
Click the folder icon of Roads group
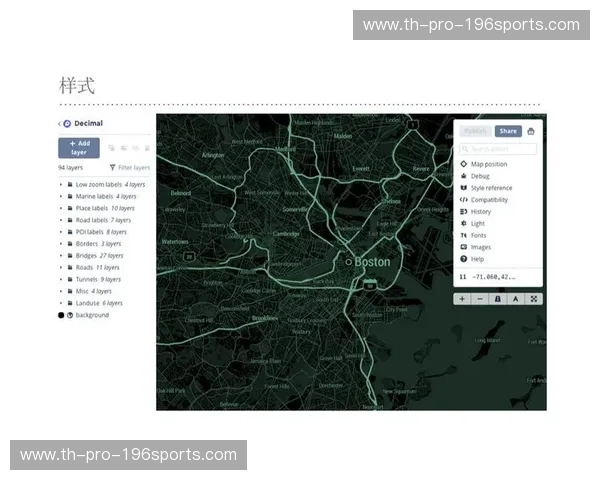pyautogui.click(x=70, y=267)
